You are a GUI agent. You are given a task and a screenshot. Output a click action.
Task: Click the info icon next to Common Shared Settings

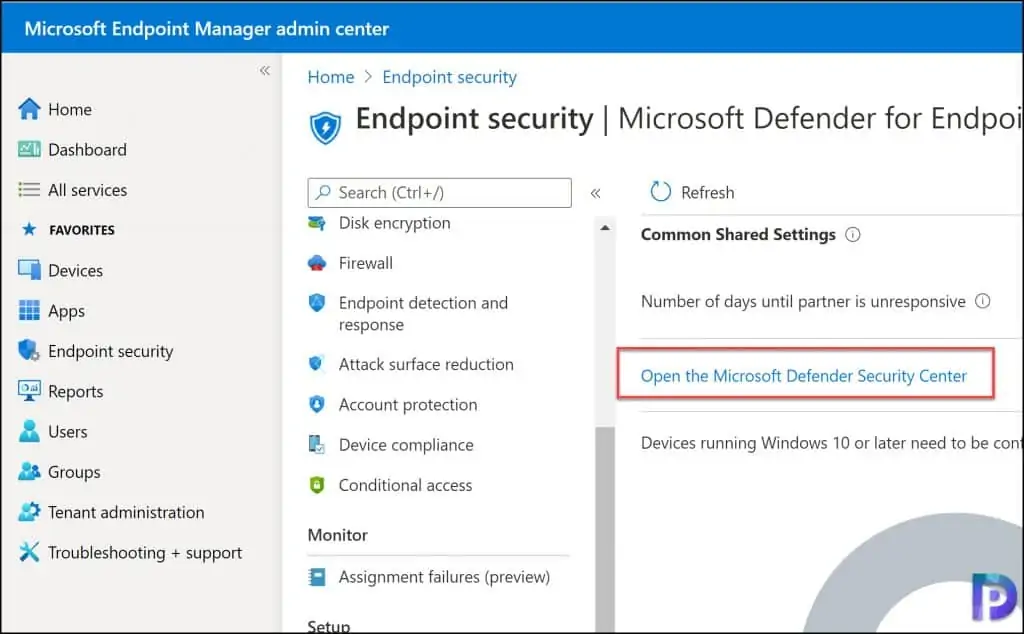[853, 234]
